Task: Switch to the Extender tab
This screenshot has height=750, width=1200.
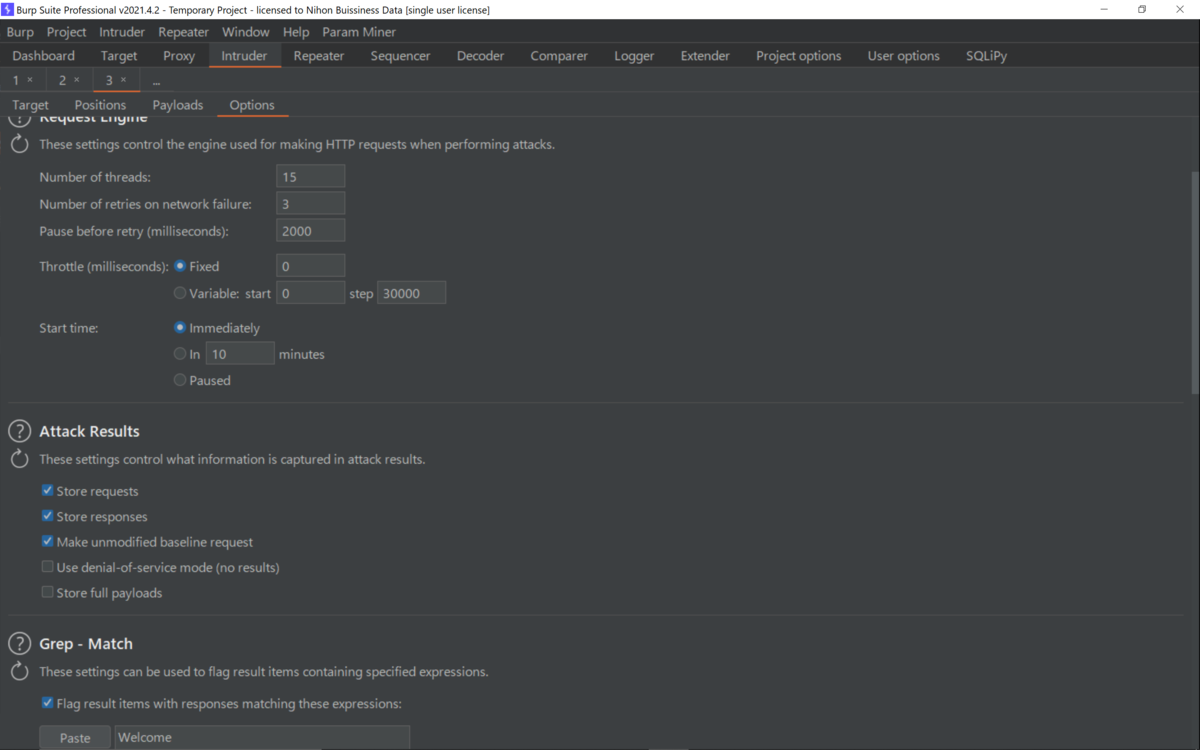Action: point(705,56)
